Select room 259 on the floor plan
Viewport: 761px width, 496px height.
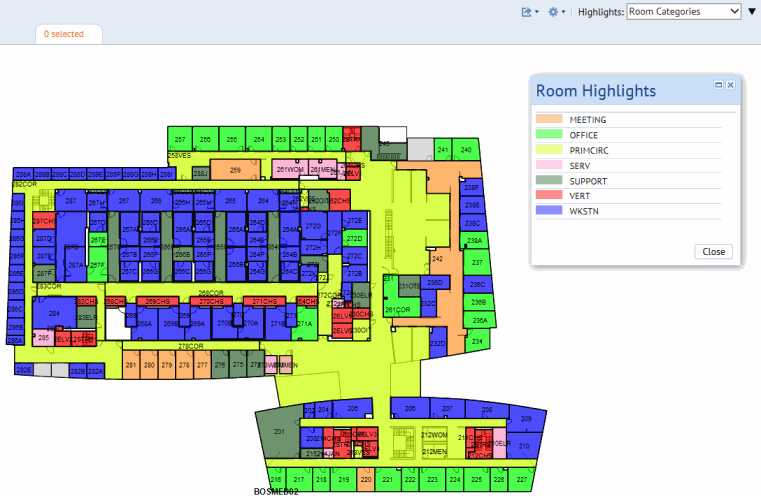236,171
